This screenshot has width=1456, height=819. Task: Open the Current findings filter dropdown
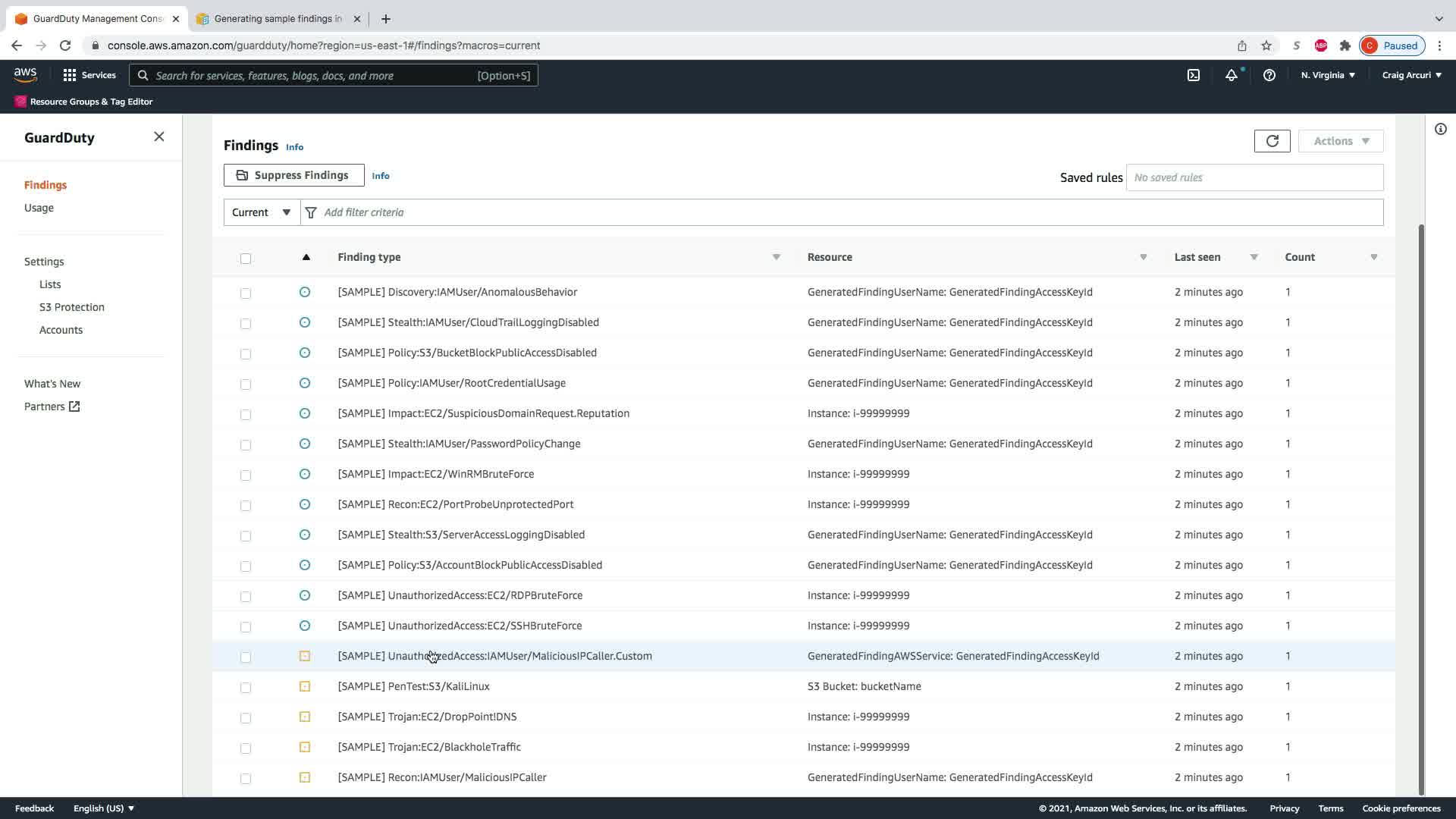[x=262, y=212]
